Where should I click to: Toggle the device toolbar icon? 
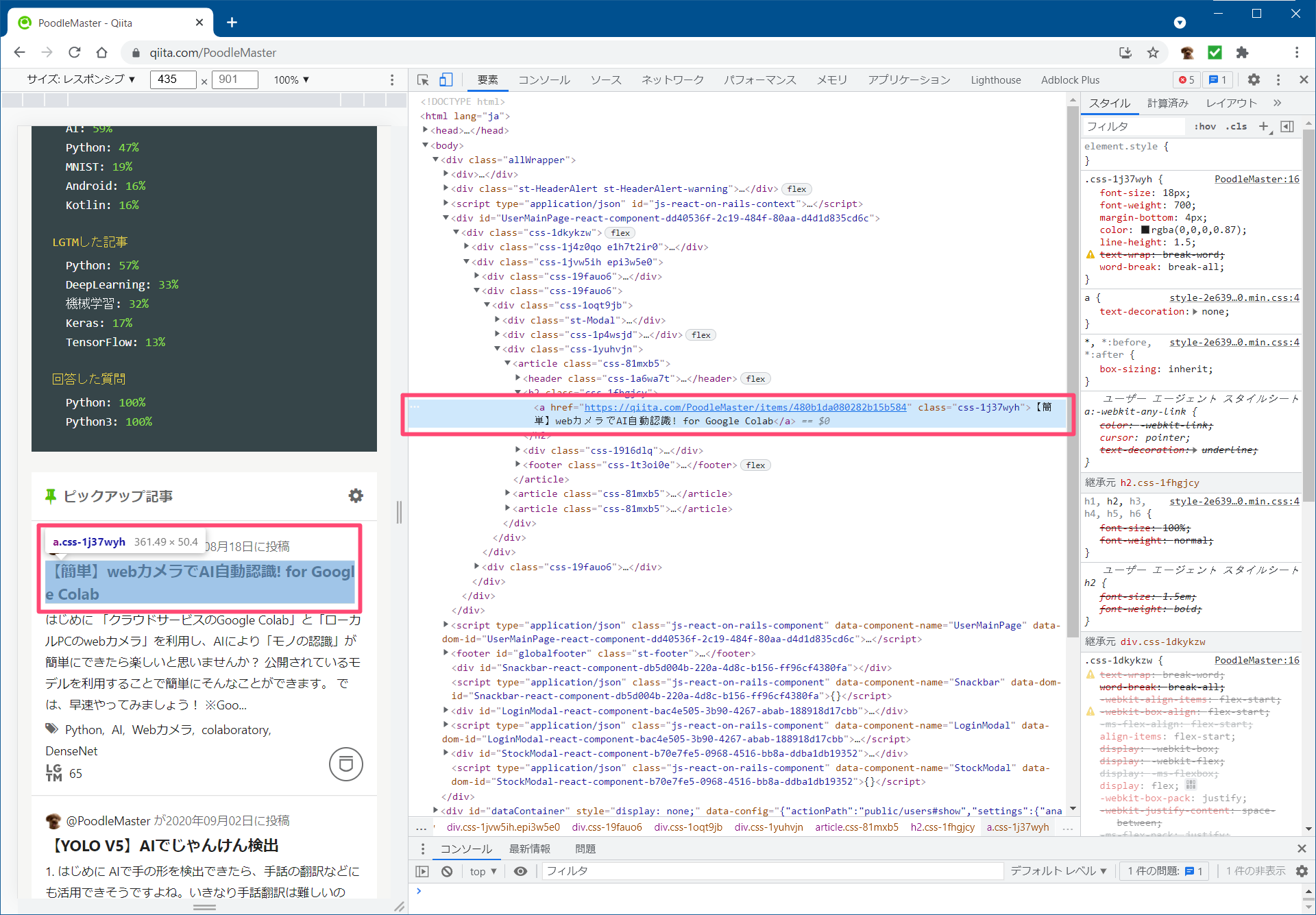pos(446,80)
